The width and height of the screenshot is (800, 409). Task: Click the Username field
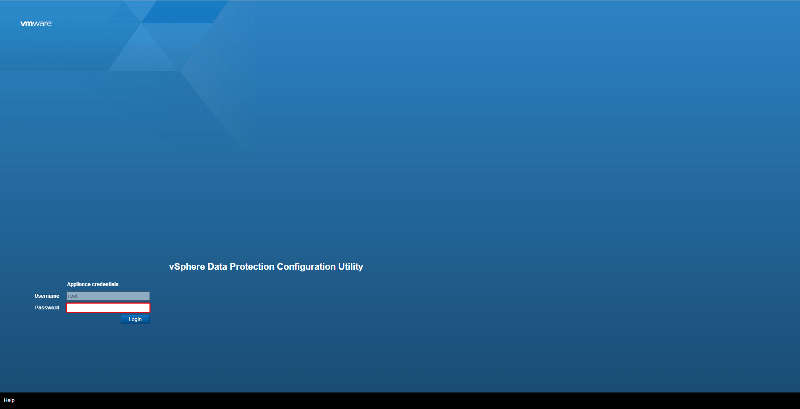(108, 296)
